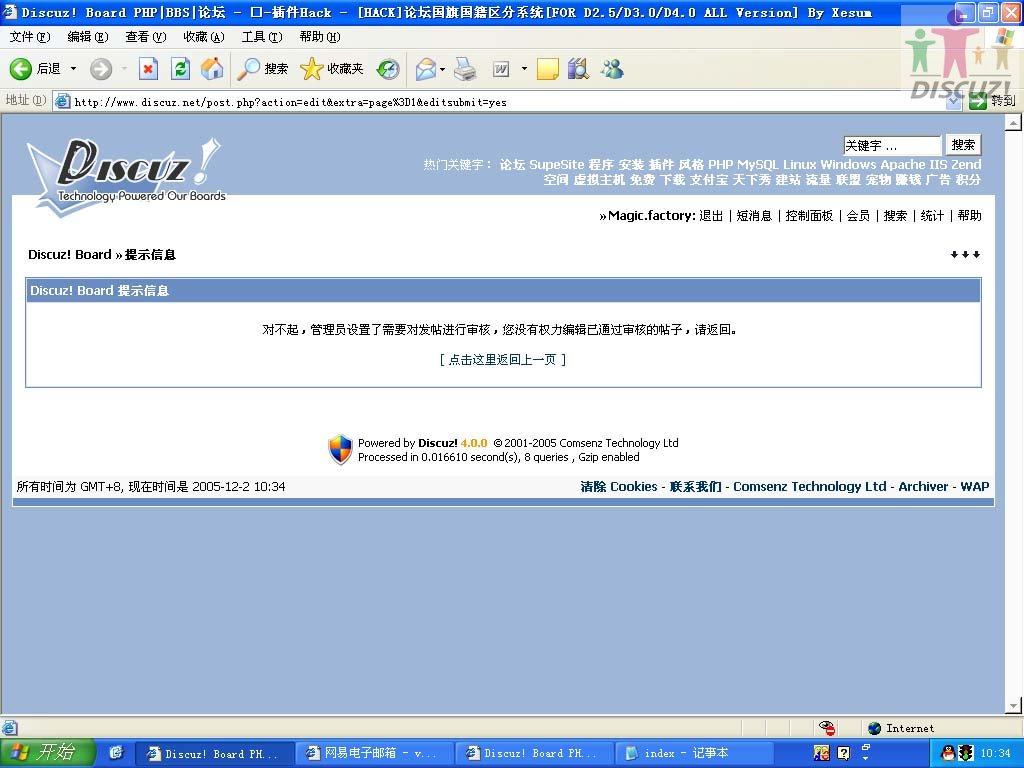The image size is (1024, 768).
Task: Click the 清除 Cookies link
Action: coord(619,487)
